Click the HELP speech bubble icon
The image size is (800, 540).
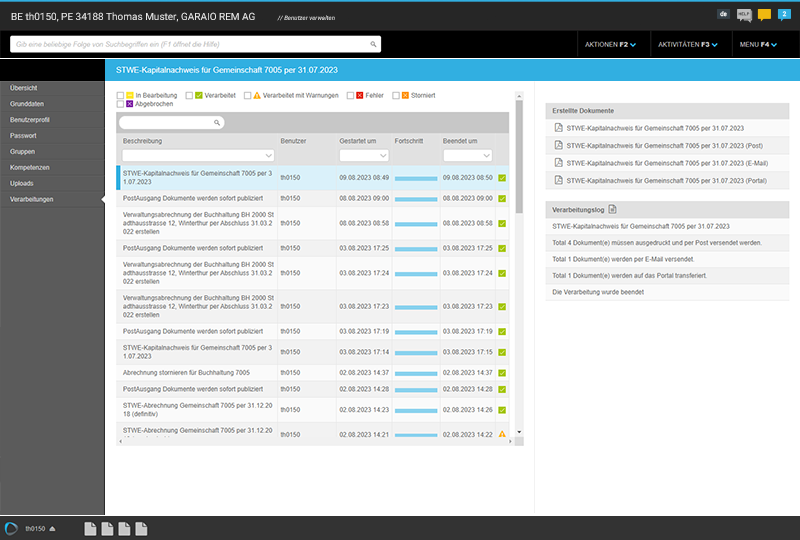click(744, 14)
